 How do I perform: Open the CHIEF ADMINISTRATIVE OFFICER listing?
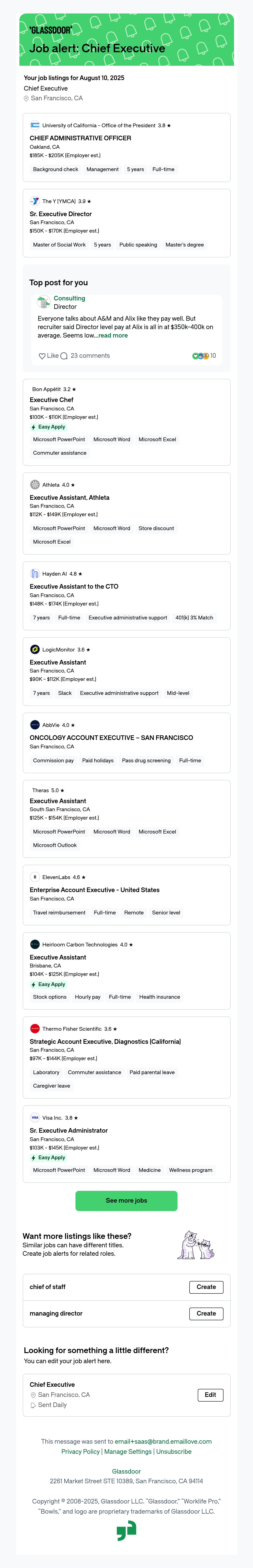pyautogui.click(x=81, y=138)
